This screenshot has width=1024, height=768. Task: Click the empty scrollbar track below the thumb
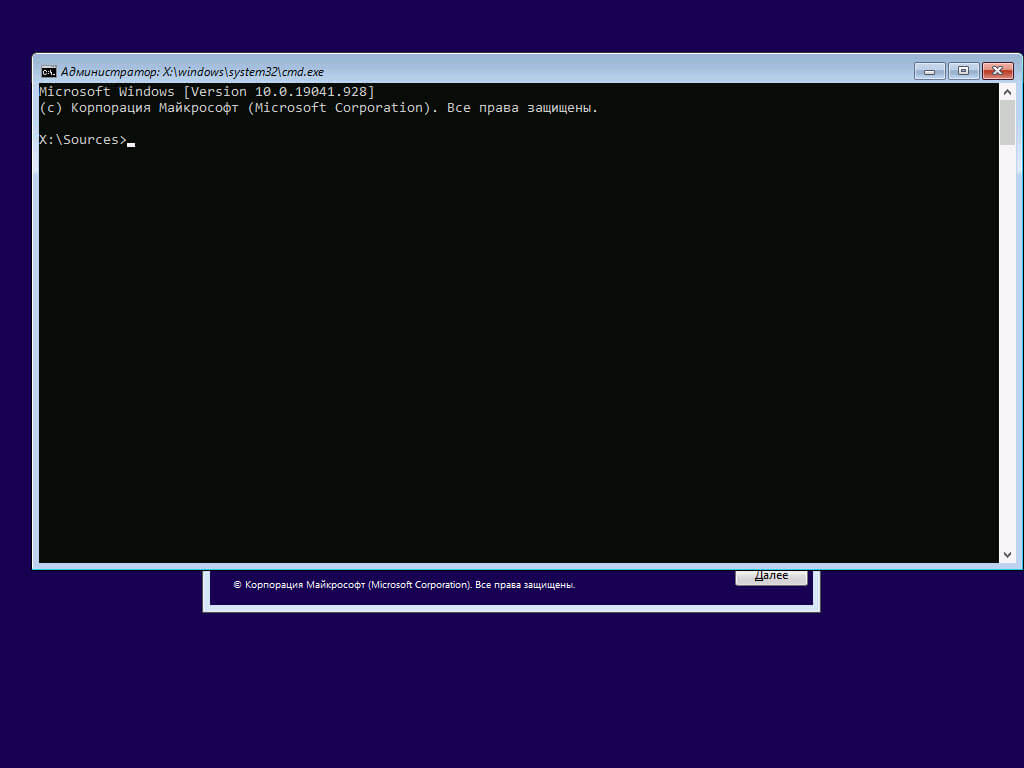click(1007, 346)
